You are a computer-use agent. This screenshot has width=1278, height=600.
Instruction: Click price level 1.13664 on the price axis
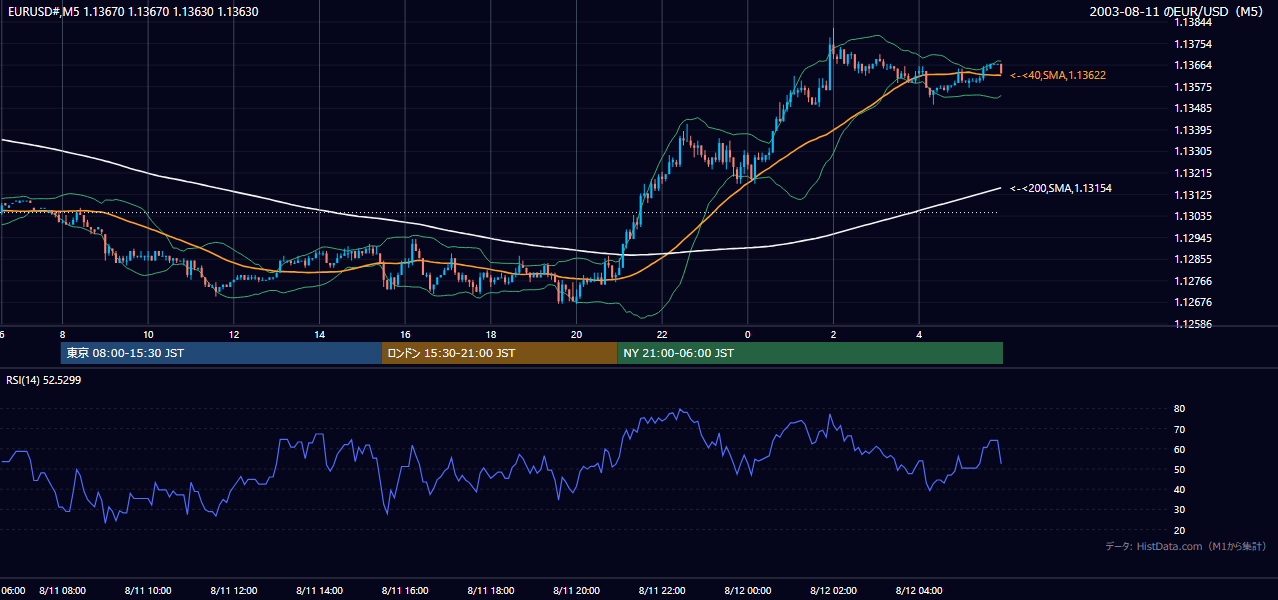[x=1193, y=65]
